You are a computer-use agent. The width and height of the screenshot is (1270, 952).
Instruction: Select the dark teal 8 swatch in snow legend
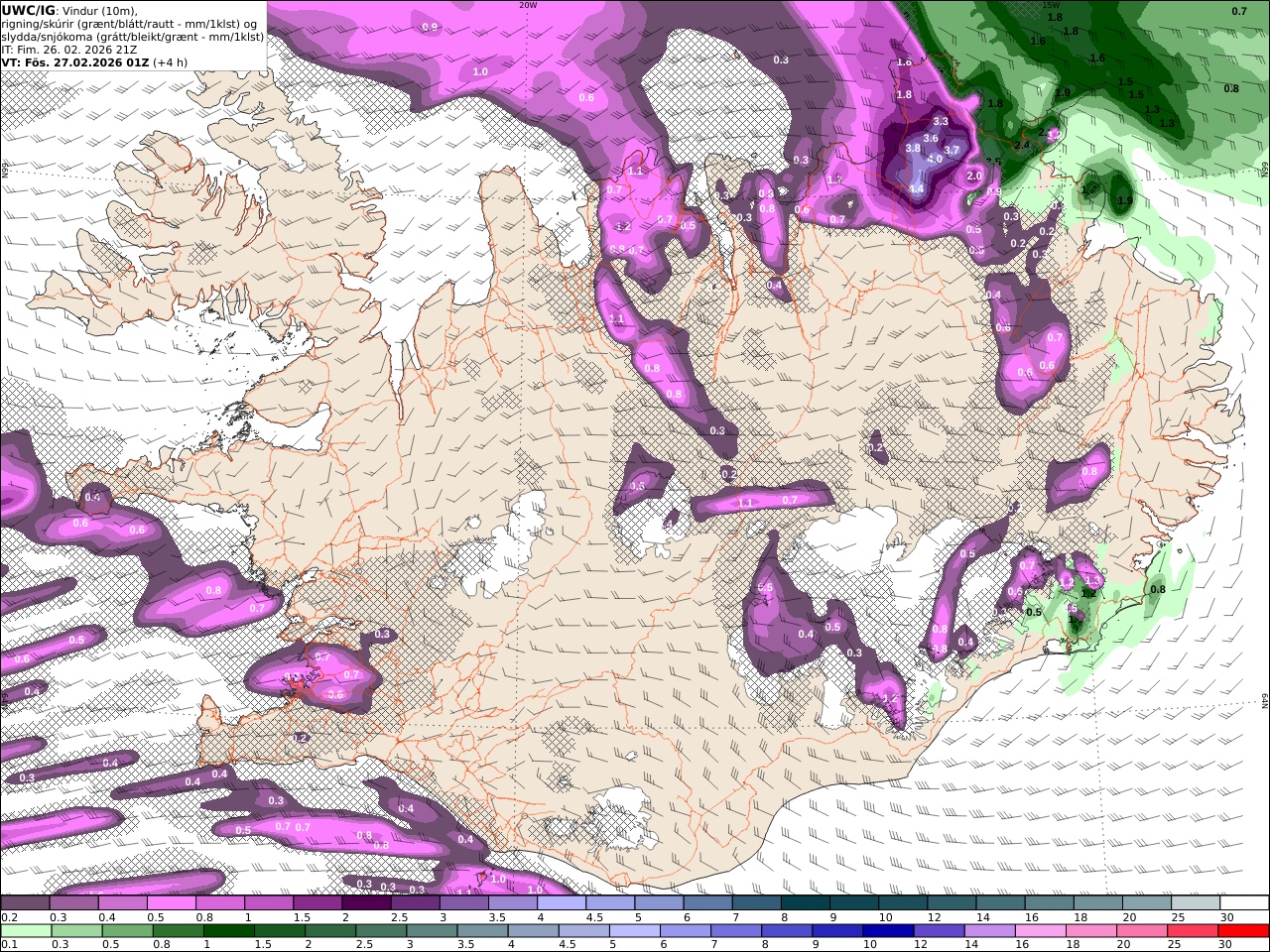click(x=806, y=903)
